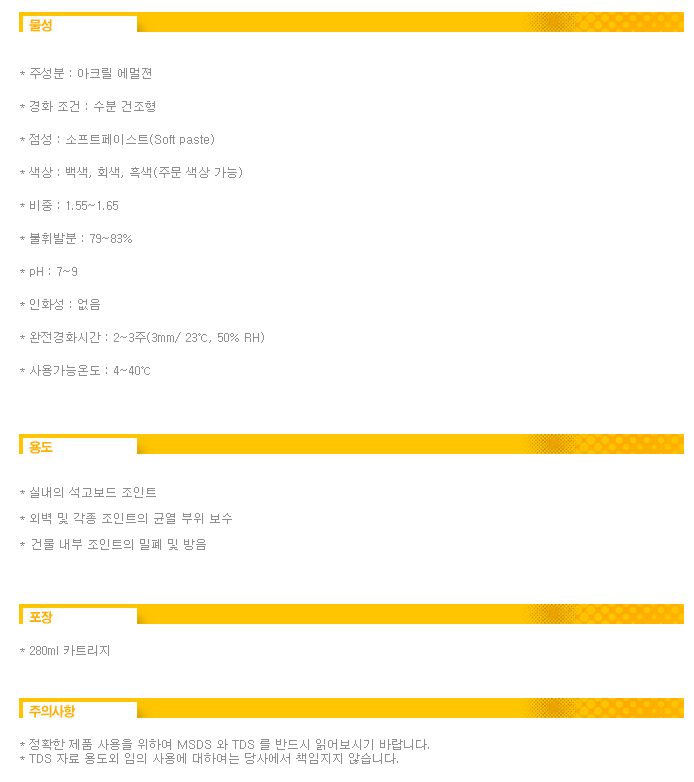Select the 인화성 없음 line
Viewport: 694px width, 782px height.
(60, 304)
